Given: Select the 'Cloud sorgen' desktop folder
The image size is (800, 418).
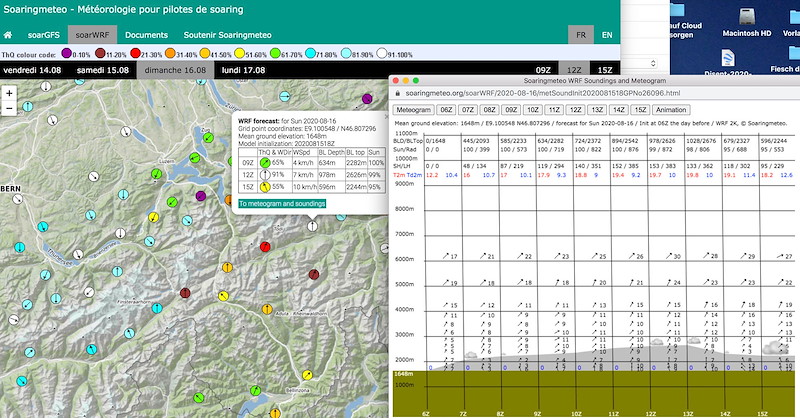Looking at the screenshot, I should (685, 21).
